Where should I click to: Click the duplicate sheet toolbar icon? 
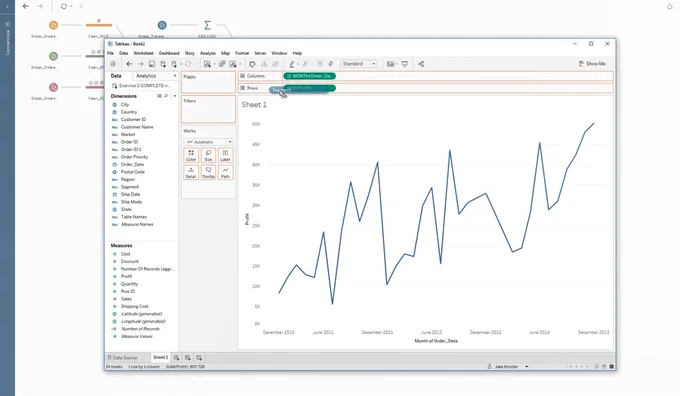222,64
